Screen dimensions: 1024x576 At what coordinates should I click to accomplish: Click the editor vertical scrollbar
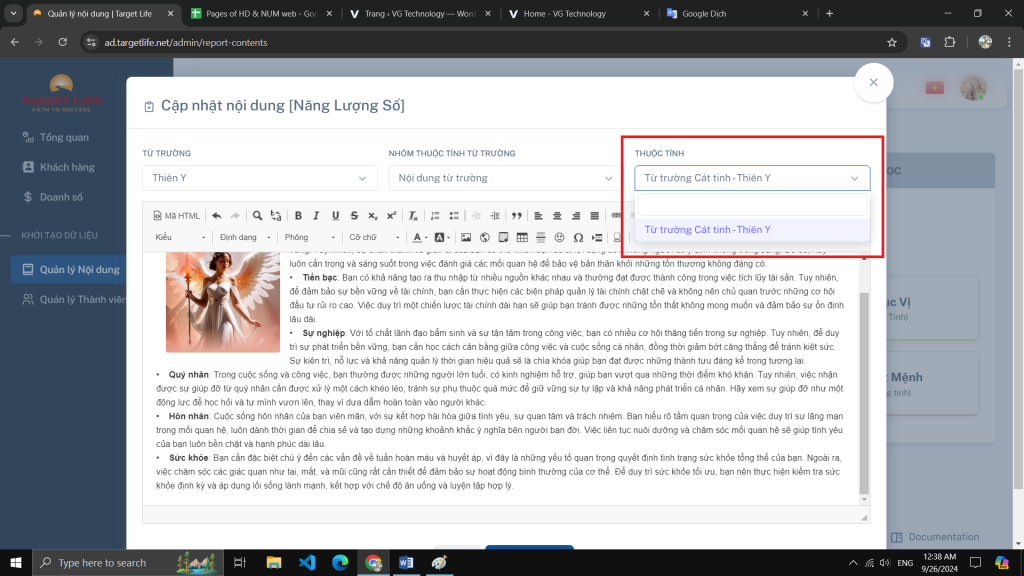pos(864,393)
